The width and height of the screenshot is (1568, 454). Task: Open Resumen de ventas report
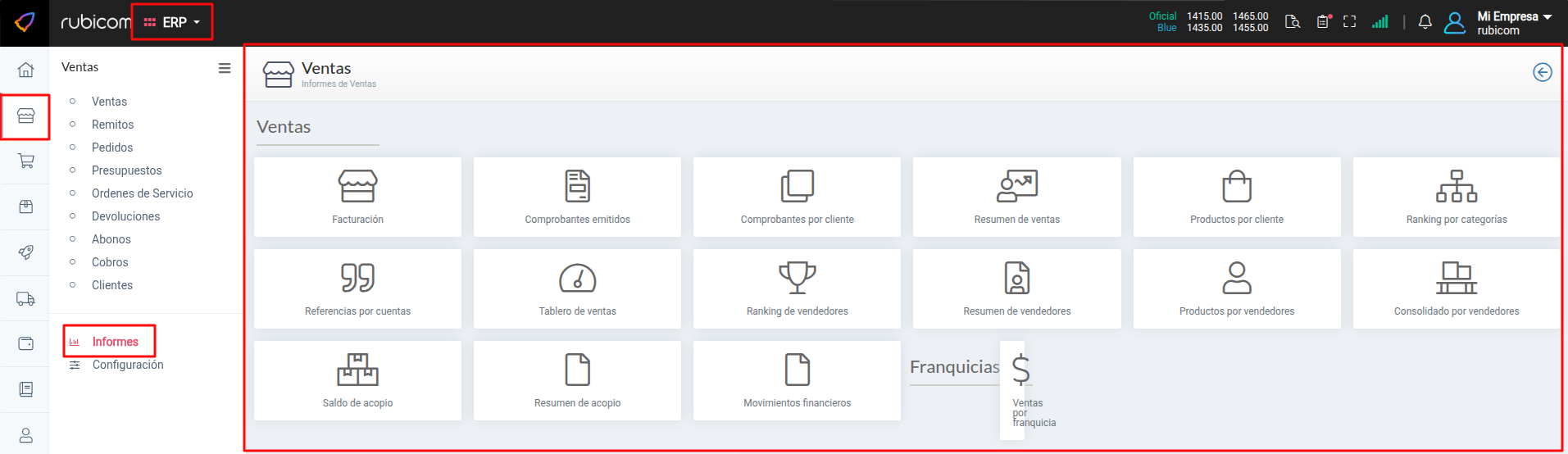1017,197
